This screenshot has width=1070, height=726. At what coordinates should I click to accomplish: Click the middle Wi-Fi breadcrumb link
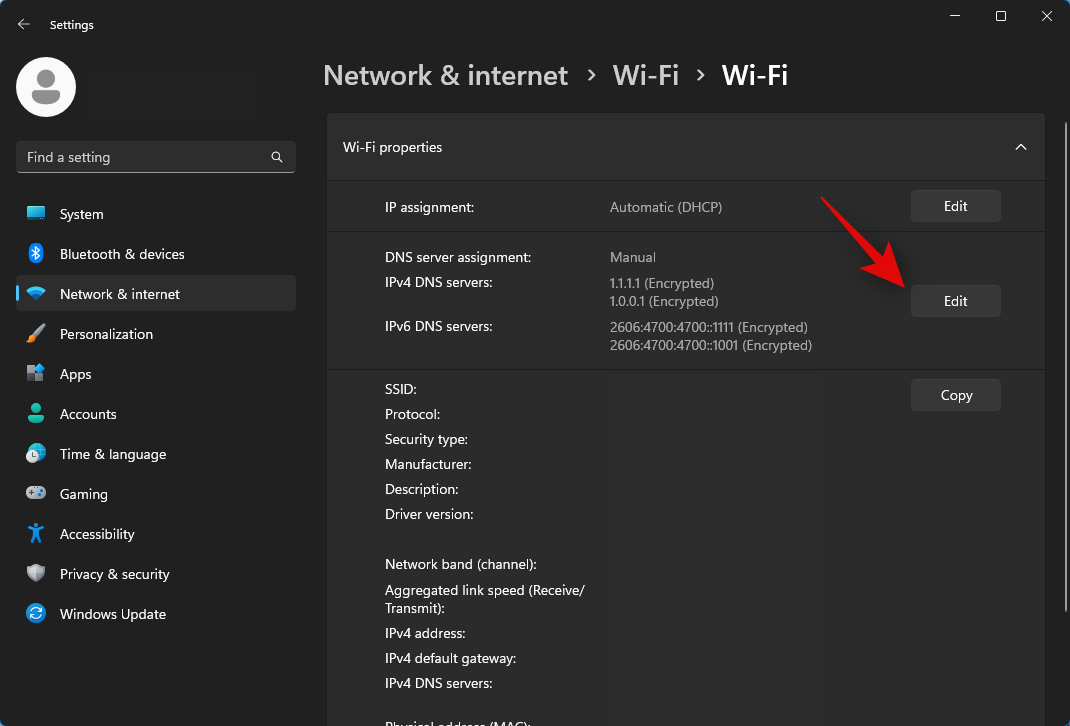click(645, 75)
